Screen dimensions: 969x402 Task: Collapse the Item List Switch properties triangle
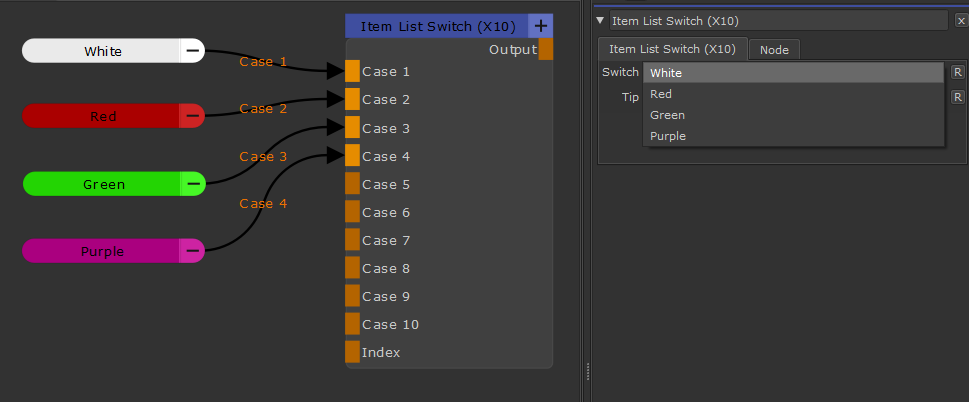pyautogui.click(x=600, y=20)
